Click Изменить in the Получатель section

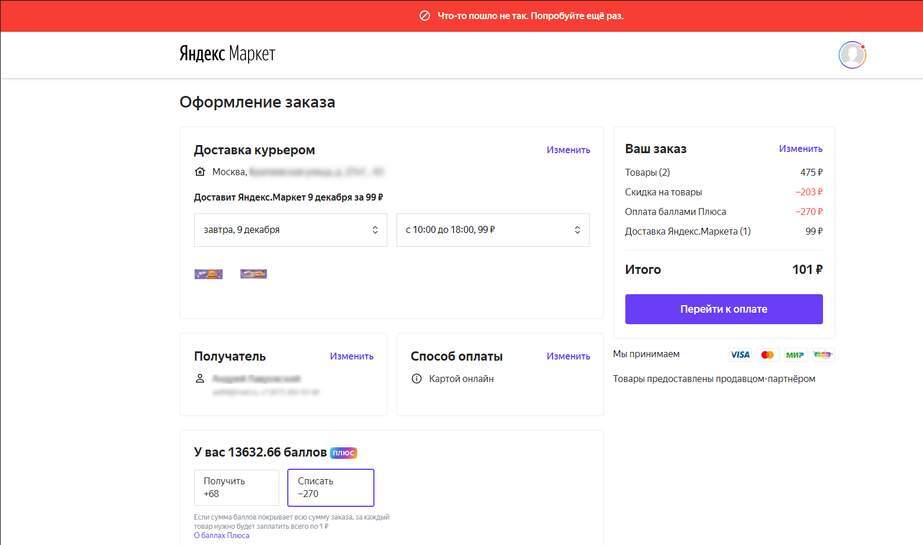(x=351, y=356)
